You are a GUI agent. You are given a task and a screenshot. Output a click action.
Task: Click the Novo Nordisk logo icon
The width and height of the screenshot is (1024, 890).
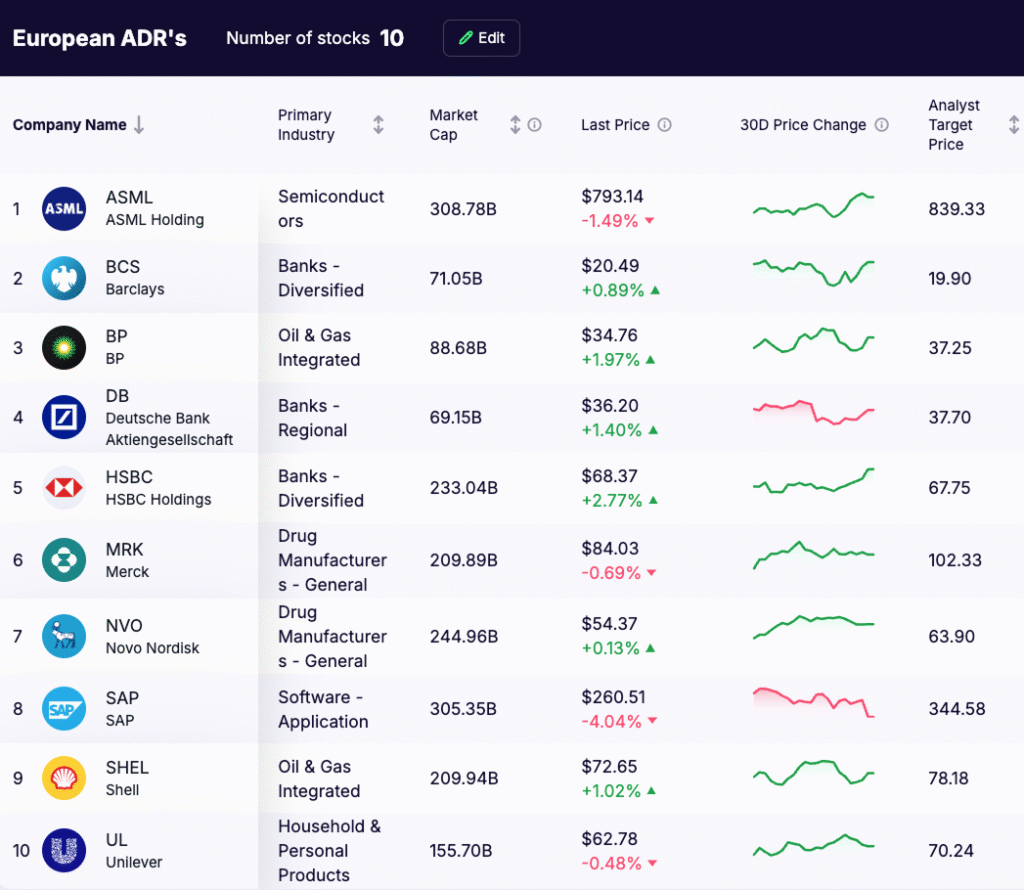click(x=64, y=636)
